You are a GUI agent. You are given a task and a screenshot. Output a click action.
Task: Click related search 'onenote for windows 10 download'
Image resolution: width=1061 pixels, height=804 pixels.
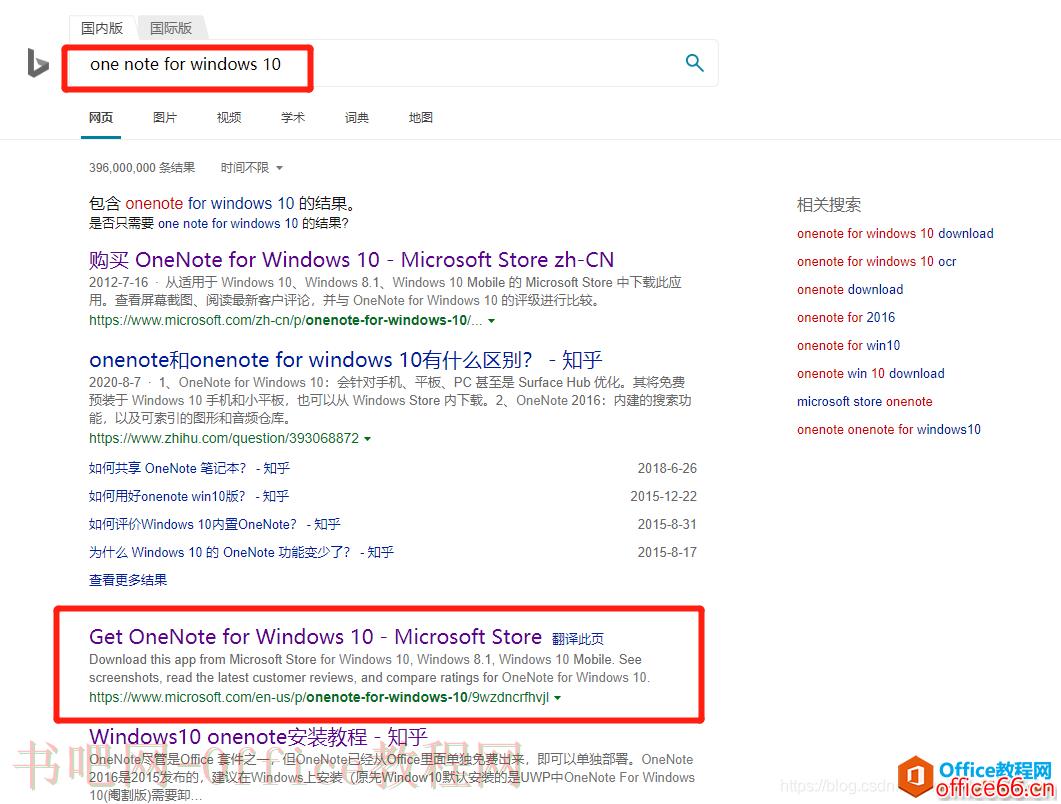coord(895,233)
